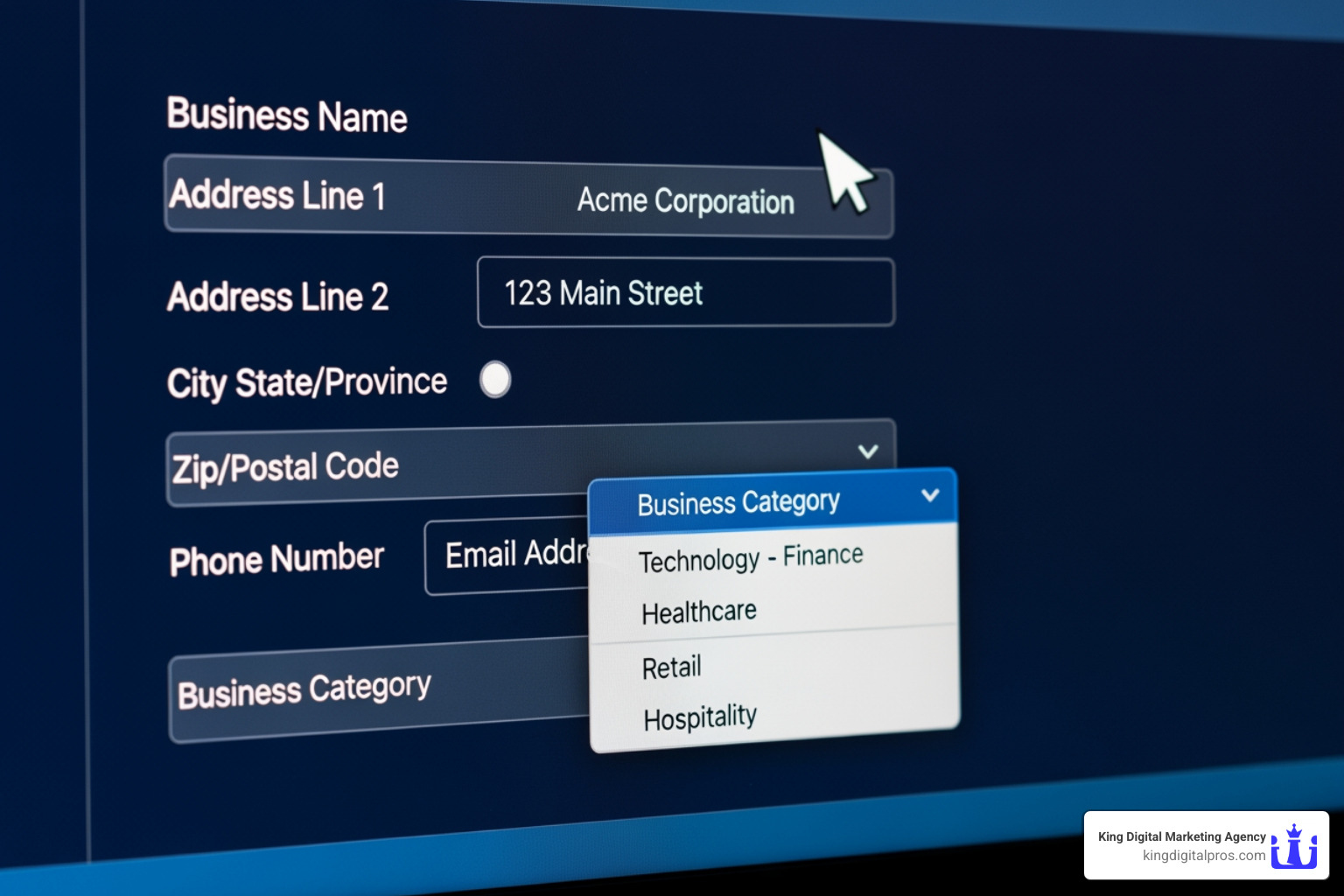Click the King Digital crown logo icon

click(x=1294, y=846)
